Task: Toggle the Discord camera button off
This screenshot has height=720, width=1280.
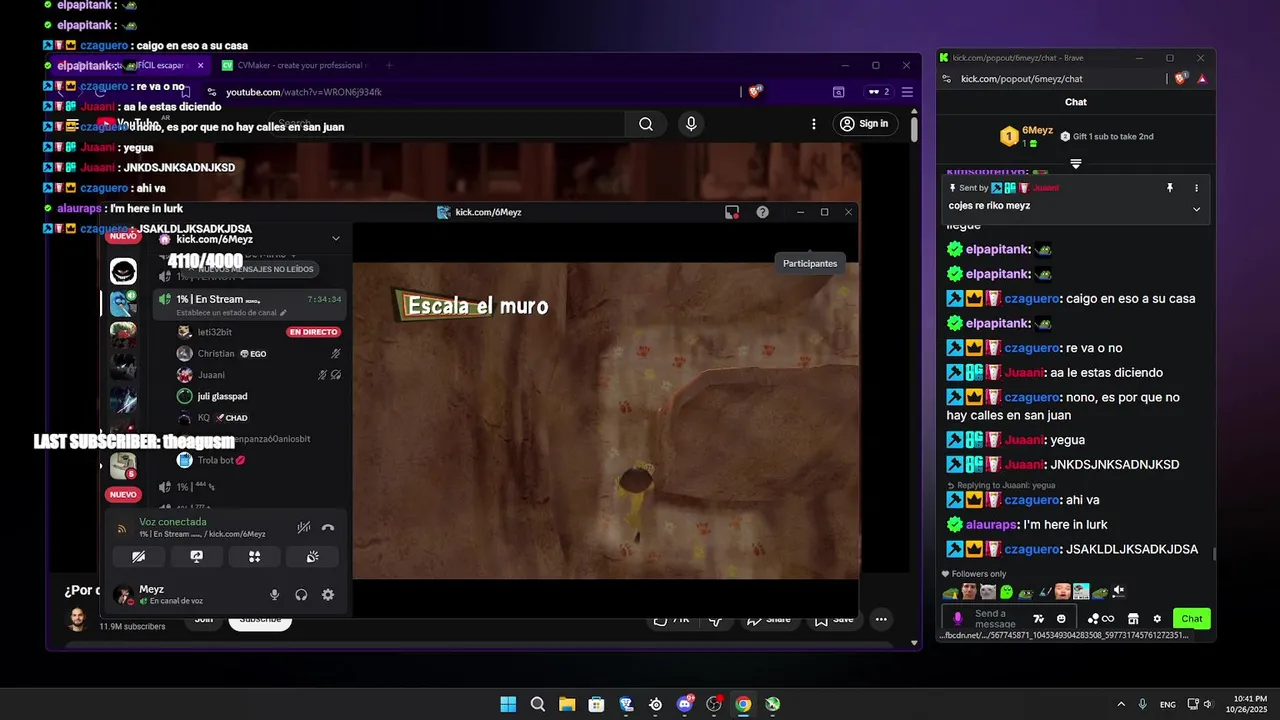Action: pyautogui.click(x=139, y=557)
